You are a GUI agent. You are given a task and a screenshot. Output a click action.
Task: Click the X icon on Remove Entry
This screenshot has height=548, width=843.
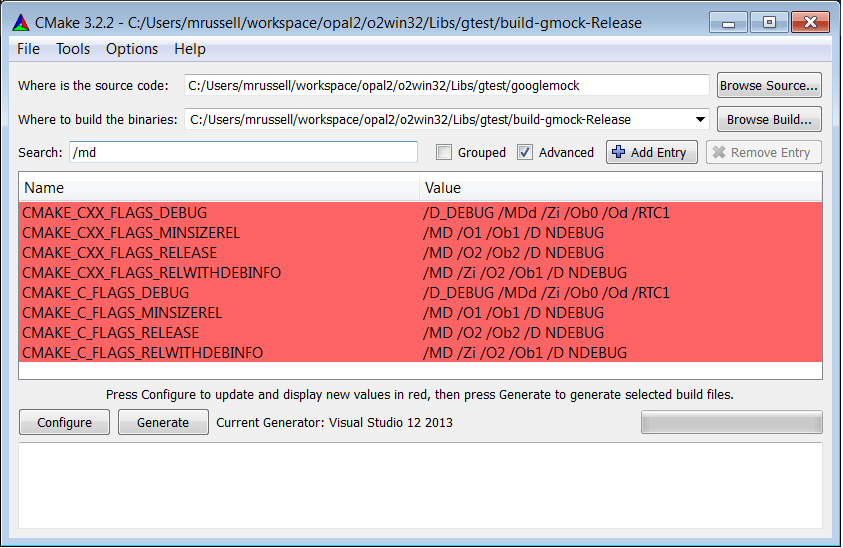tap(719, 152)
